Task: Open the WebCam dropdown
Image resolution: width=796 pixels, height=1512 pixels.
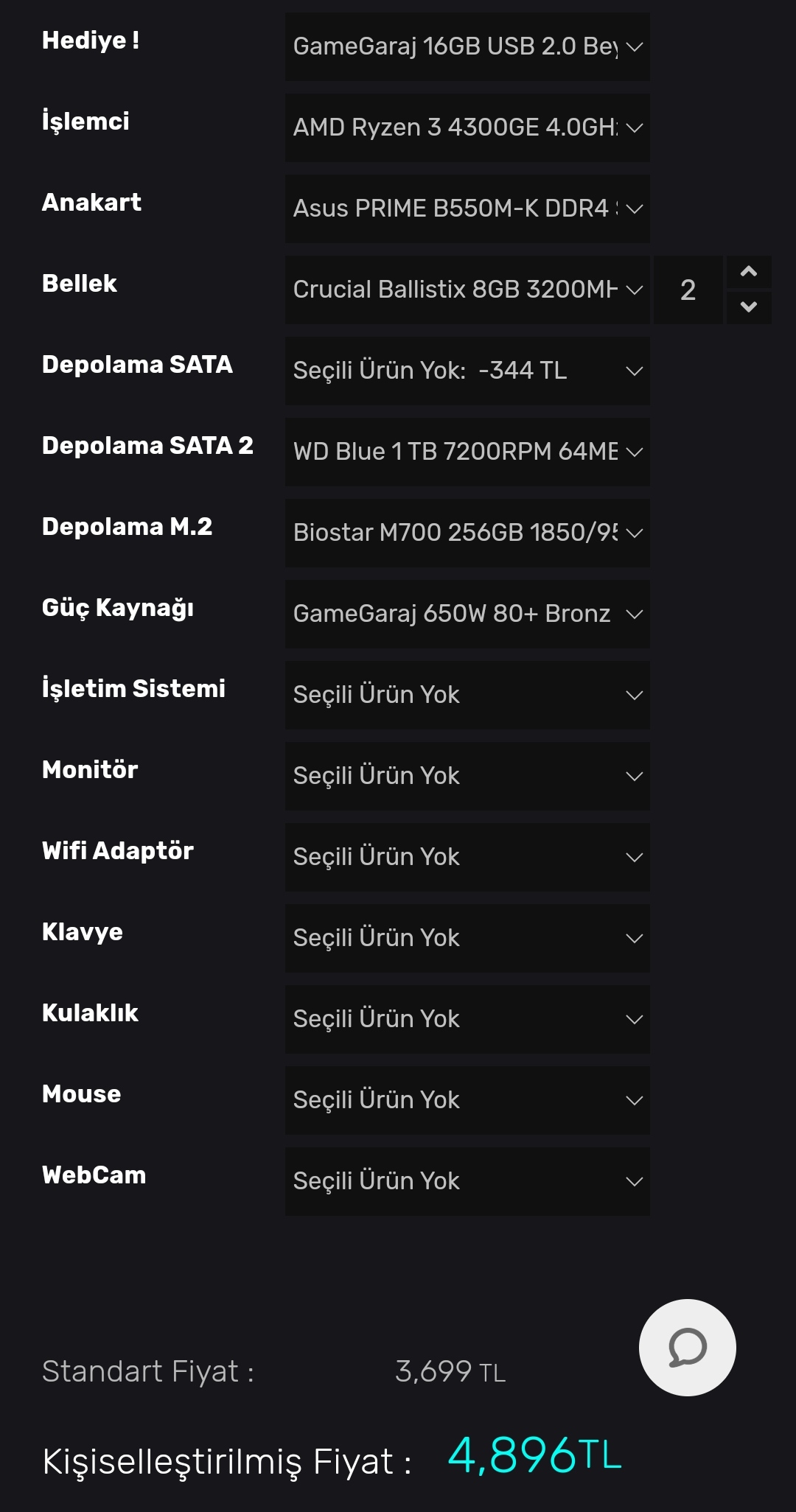Action: tap(467, 1181)
